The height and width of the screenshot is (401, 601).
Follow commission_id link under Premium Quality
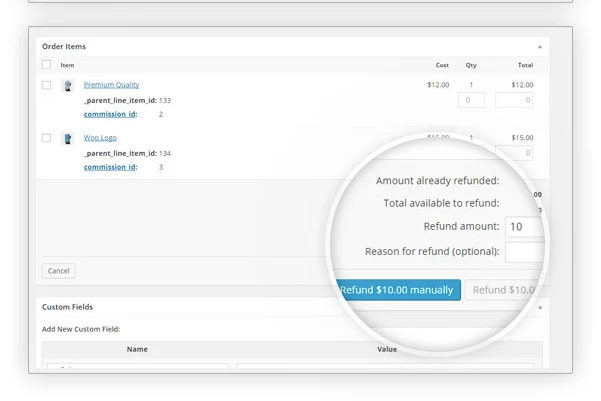(110, 114)
